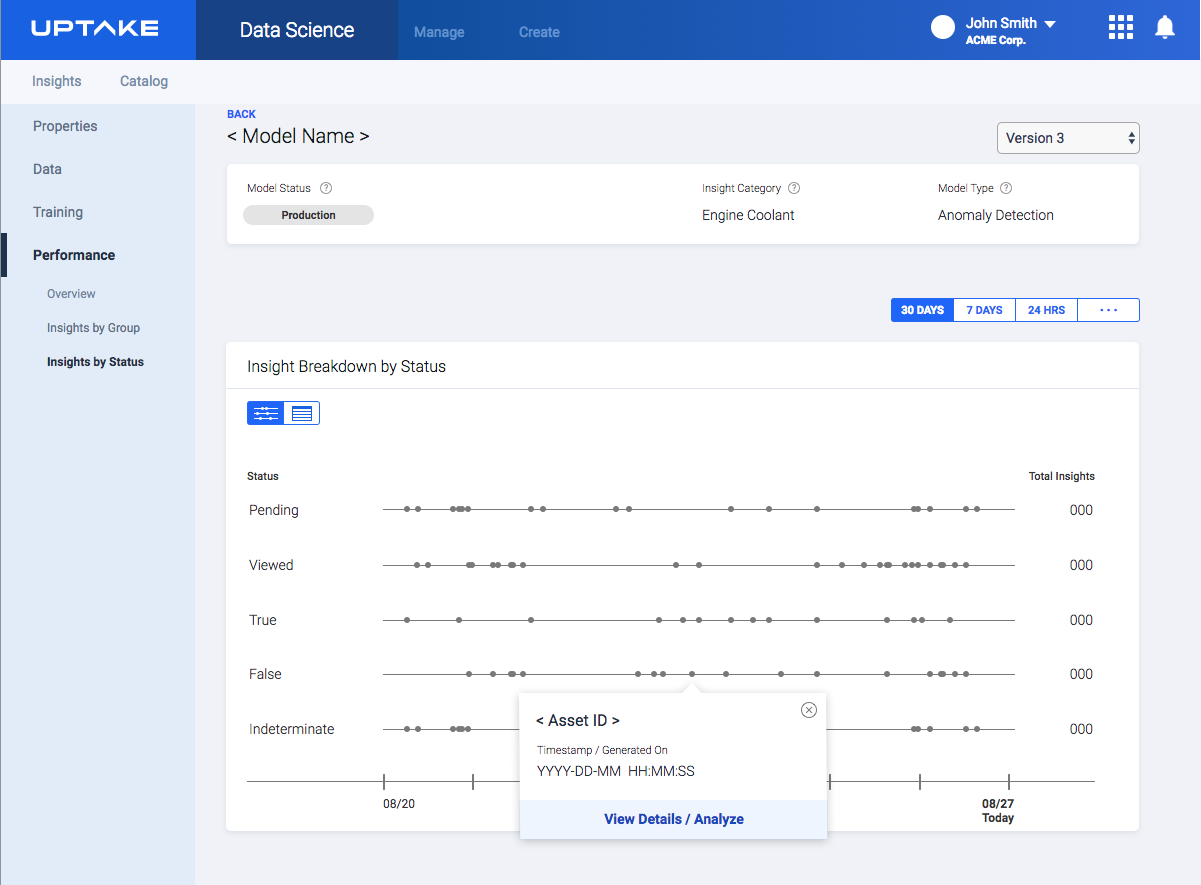Switch to table list view
This screenshot has width=1201, height=885.
302,413
